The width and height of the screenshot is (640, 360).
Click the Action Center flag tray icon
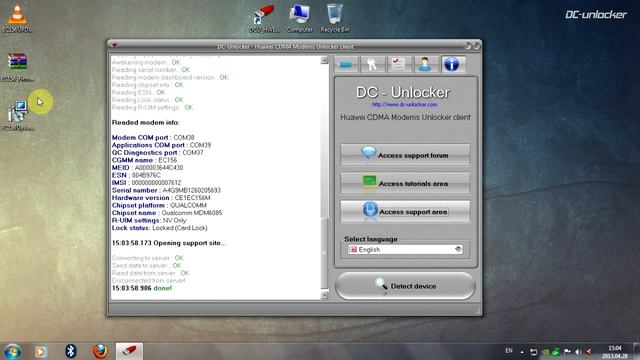567,351
